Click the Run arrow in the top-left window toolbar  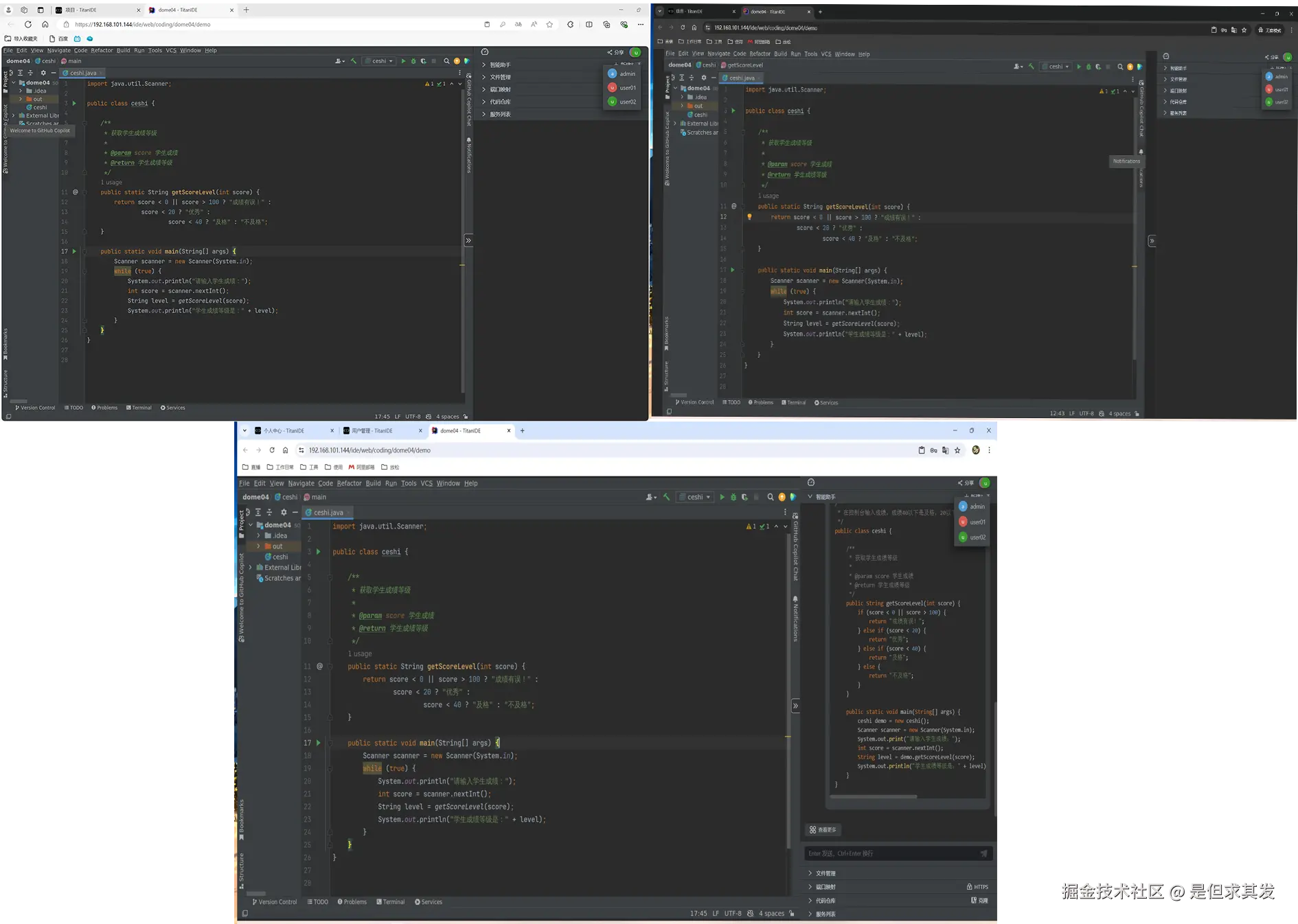(403, 61)
